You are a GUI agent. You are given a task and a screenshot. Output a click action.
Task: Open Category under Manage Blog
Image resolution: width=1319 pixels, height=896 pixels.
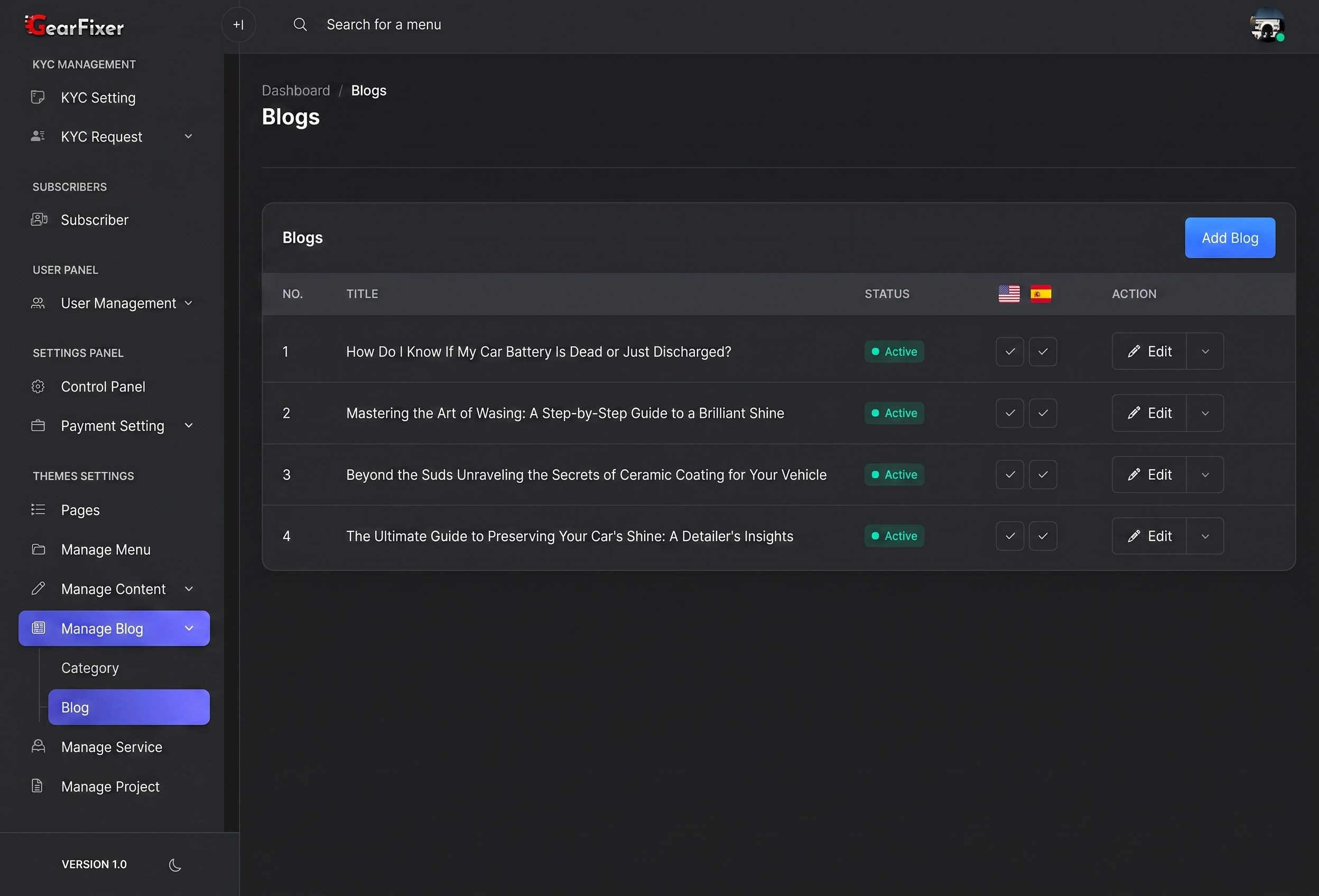pos(90,668)
